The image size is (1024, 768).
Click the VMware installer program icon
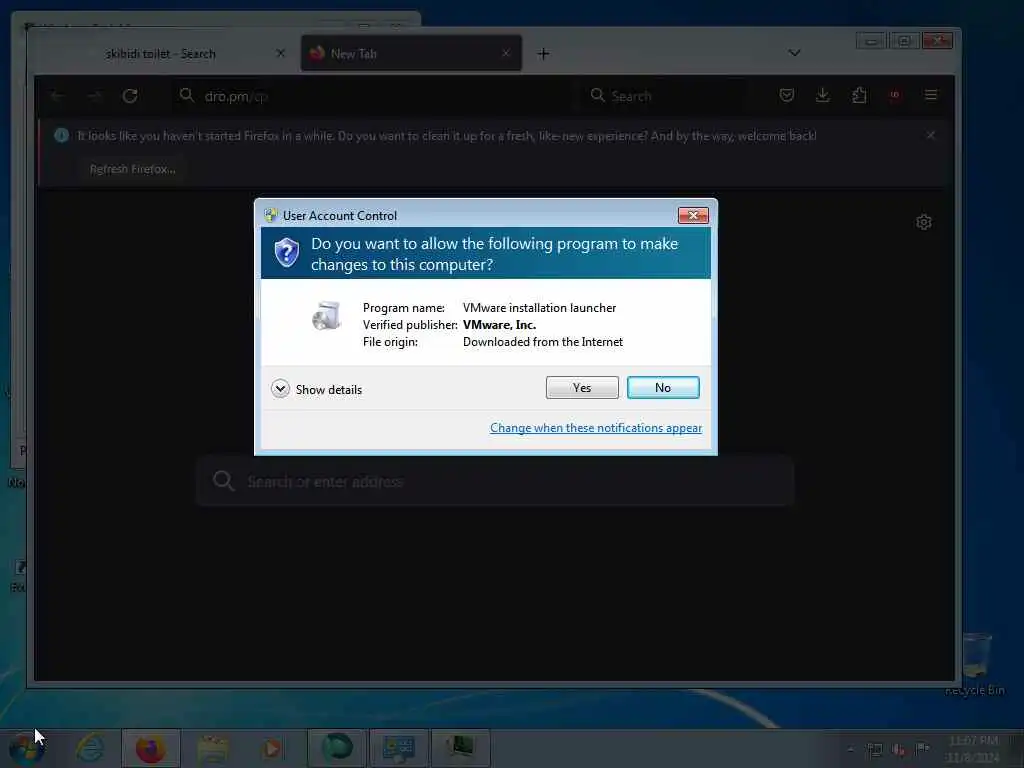[x=326, y=315]
